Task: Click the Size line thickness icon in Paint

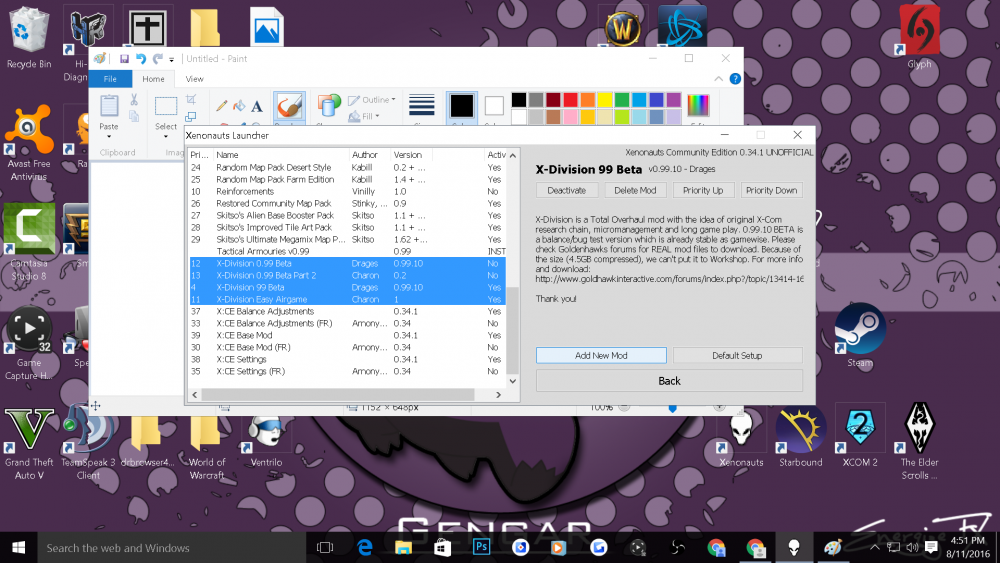Action: [422, 105]
